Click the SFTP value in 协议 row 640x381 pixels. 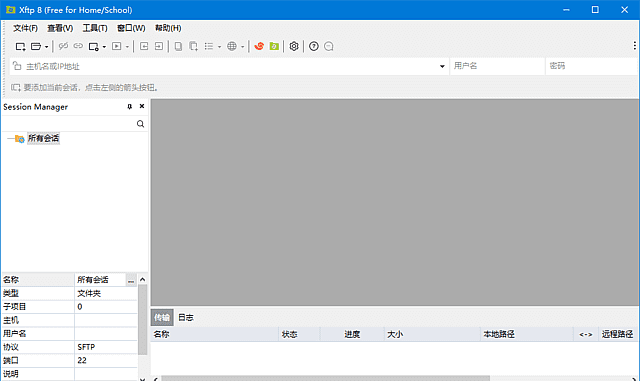click(86, 347)
